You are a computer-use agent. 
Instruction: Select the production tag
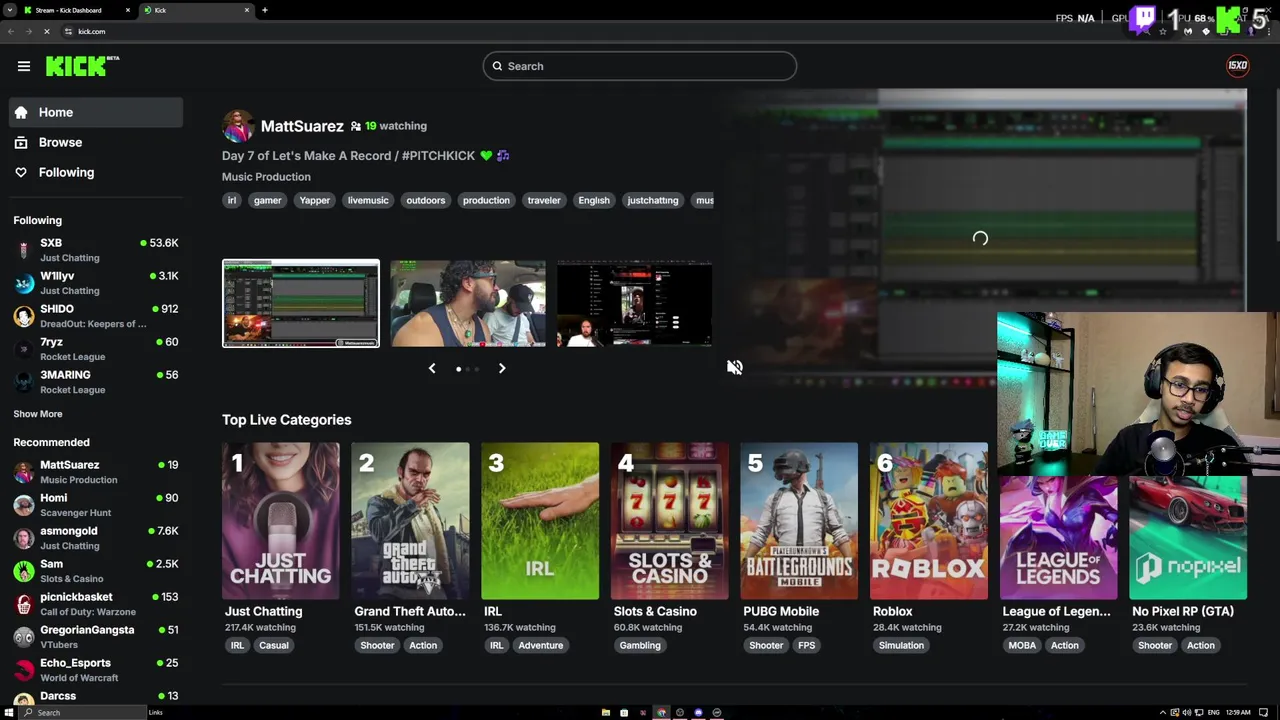click(486, 200)
